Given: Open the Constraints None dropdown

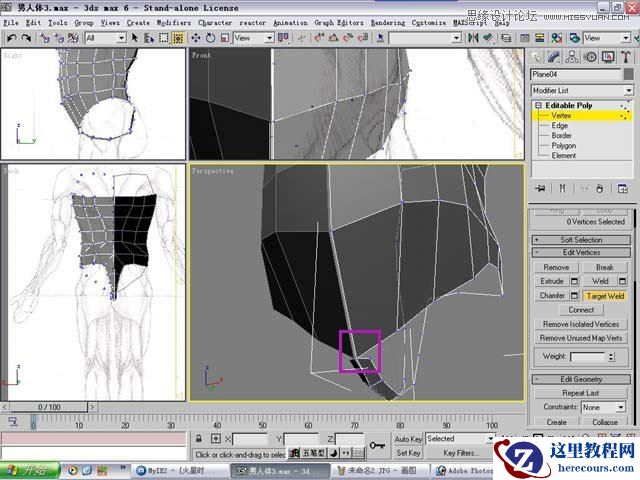Looking at the screenshot, I should [x=604, y=407].
